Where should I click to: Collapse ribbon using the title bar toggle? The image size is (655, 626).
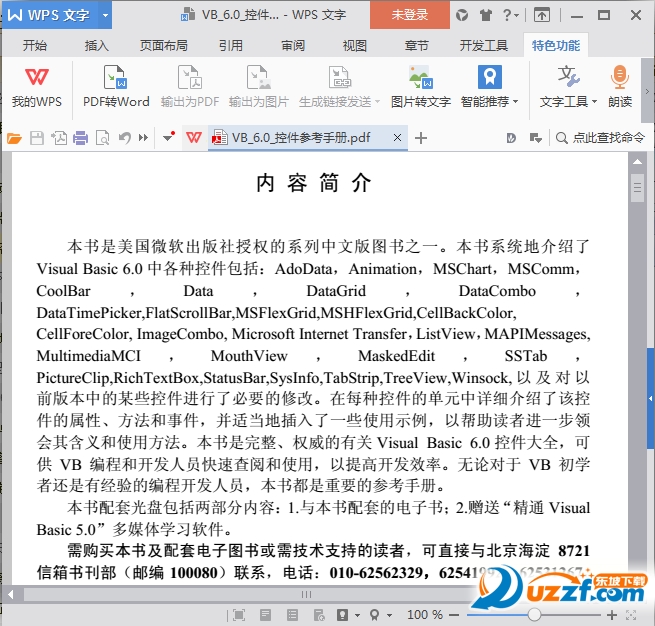point(542,15)
